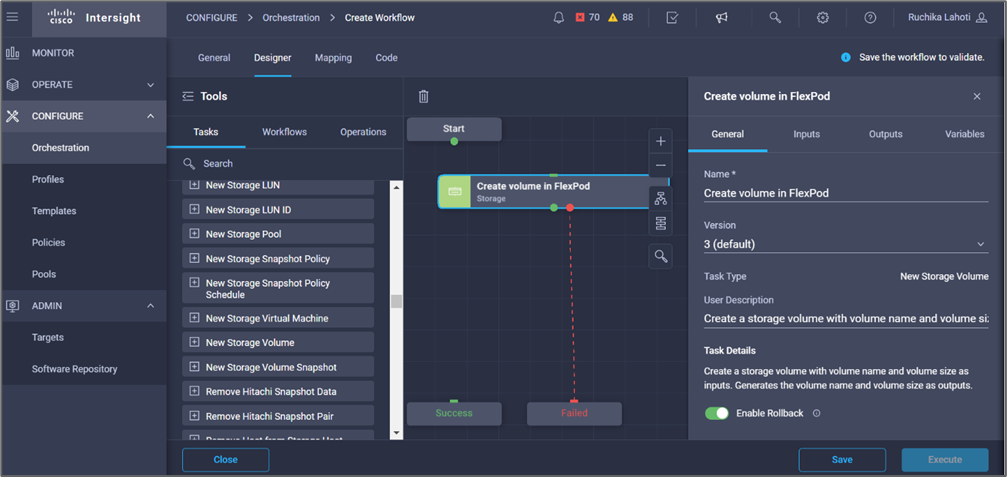Viewport: 1007px width, 477px height.
Task: Expand New Storage Volume task entry
Action: point(195,343)
